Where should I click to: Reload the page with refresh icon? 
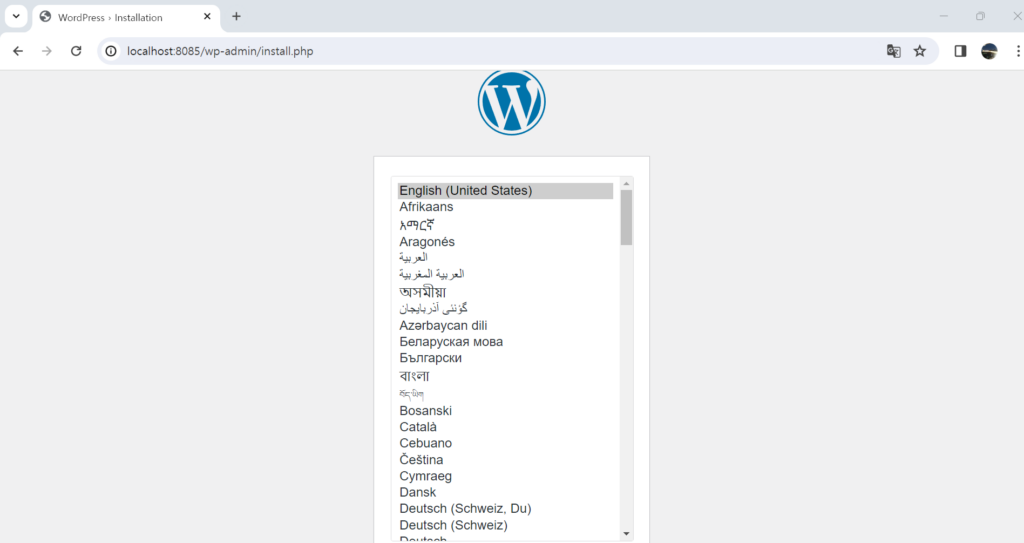point(76,51)
